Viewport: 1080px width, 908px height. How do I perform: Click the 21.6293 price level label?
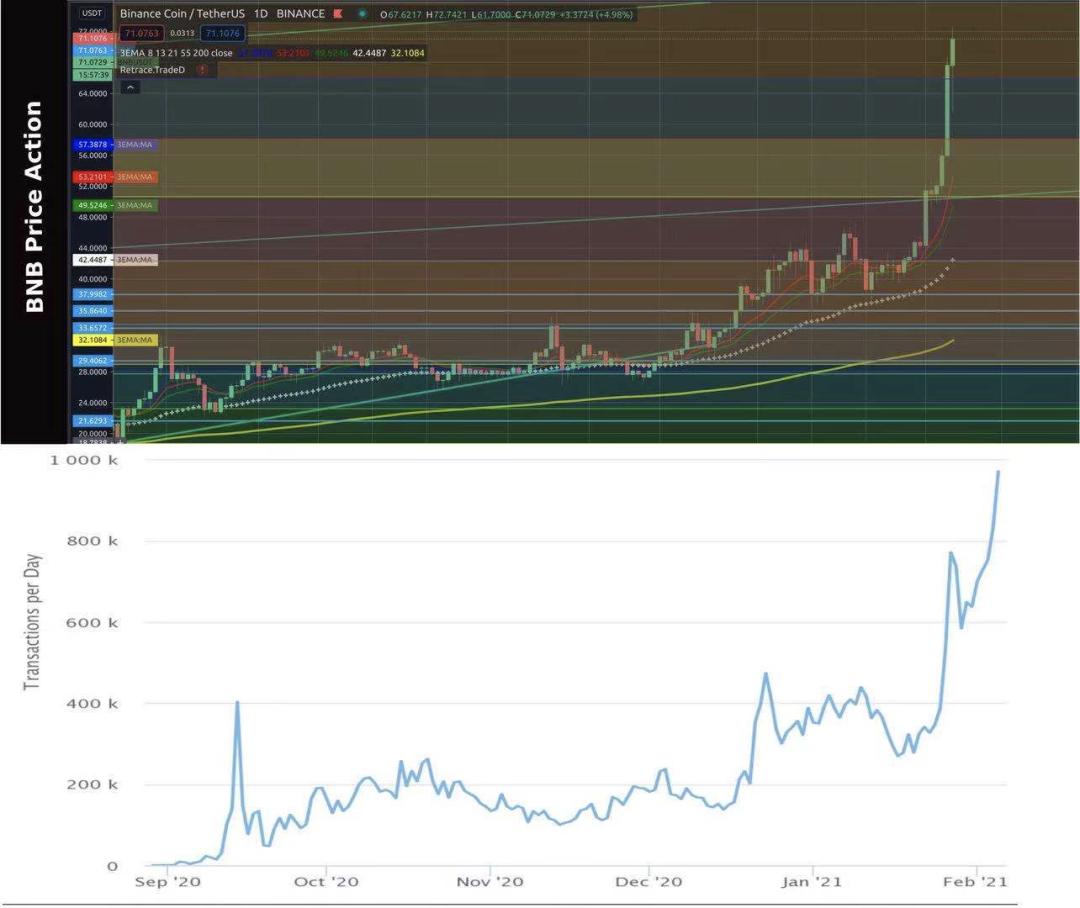92,421
